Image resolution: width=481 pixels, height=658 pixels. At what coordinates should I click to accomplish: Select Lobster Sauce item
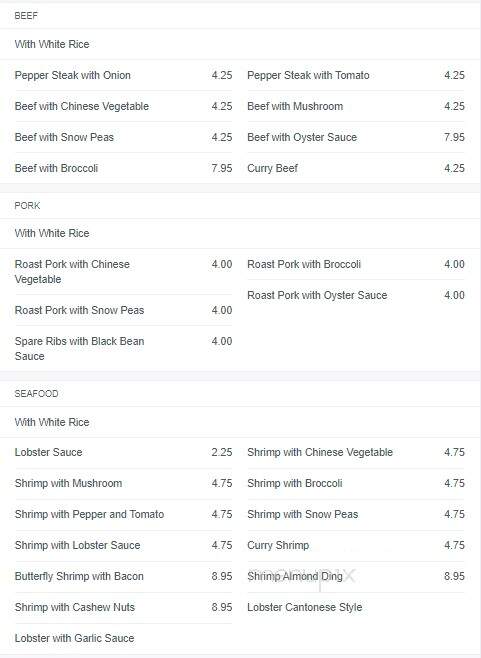48,452
